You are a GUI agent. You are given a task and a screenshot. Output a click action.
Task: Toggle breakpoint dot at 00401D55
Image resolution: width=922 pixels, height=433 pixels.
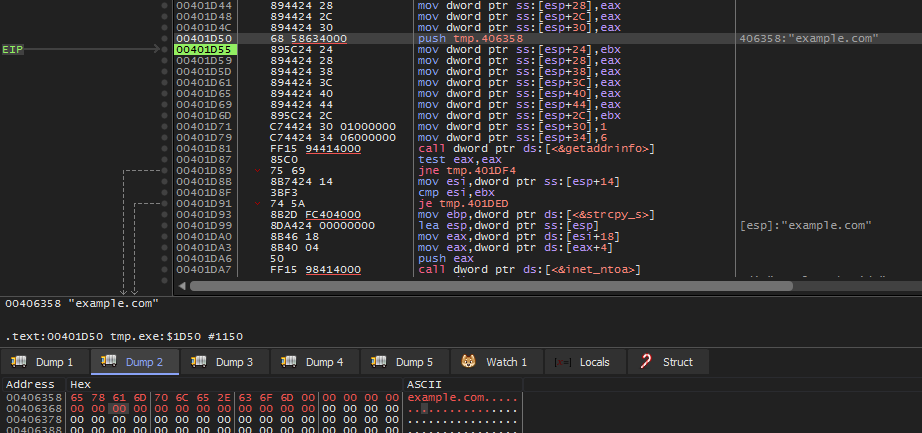tap(165, 49)
